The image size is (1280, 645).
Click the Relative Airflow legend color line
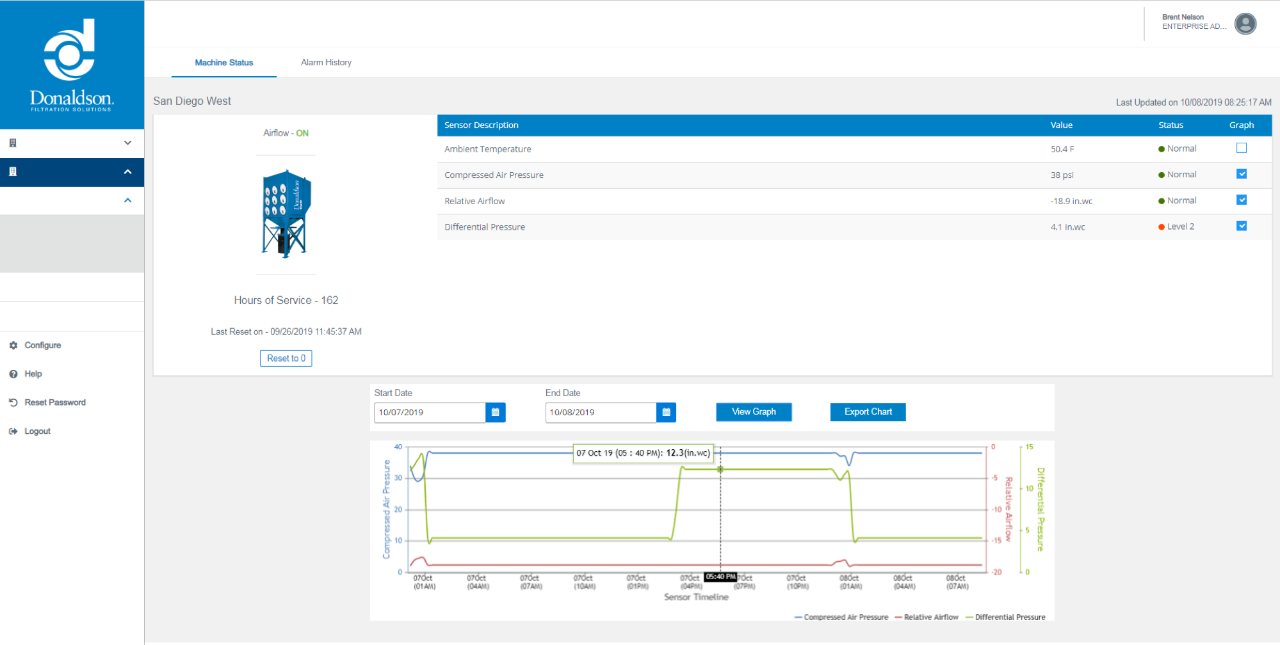(x=898, y=618)
